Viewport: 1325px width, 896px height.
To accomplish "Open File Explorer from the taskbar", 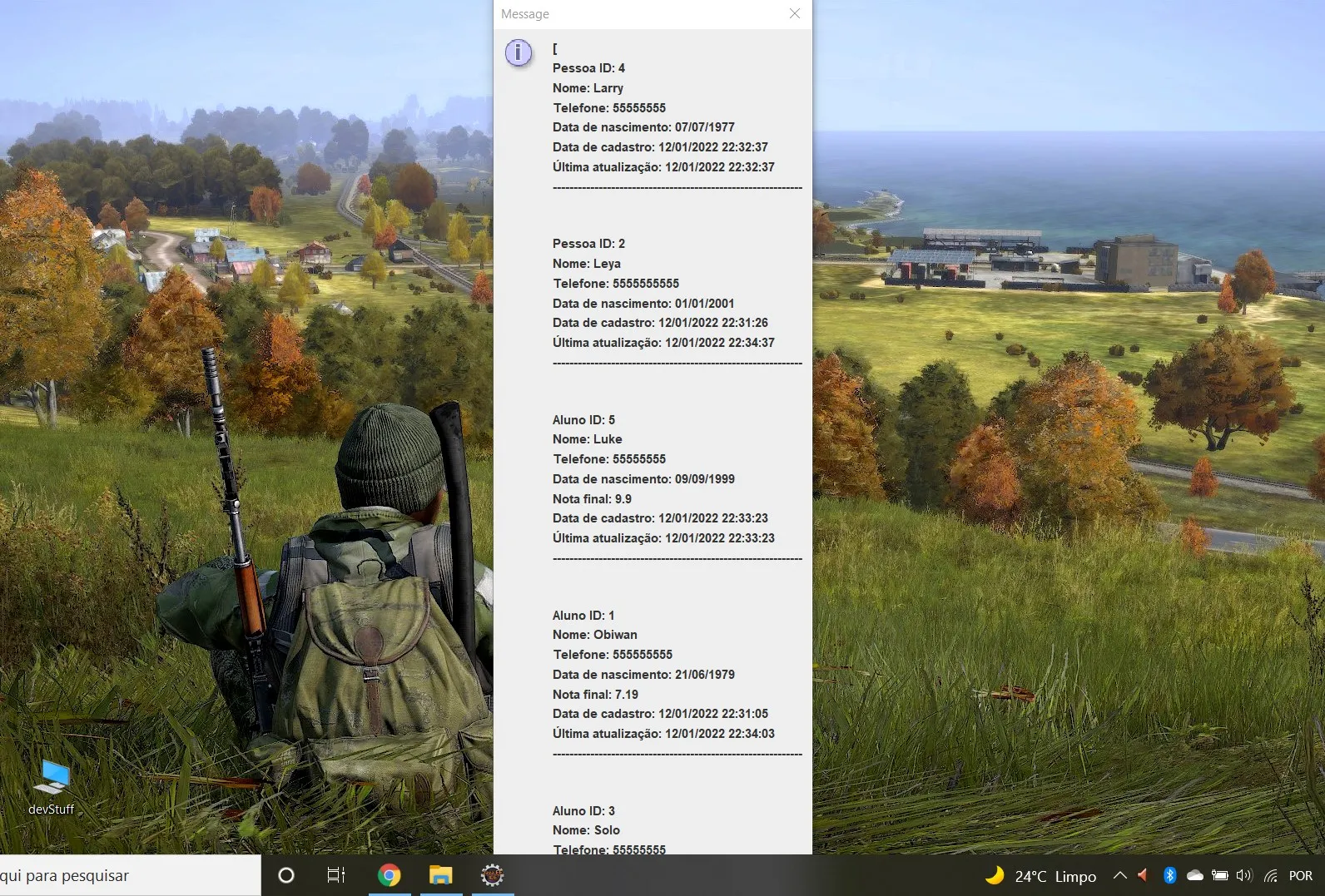I will (x=440, y=875).
